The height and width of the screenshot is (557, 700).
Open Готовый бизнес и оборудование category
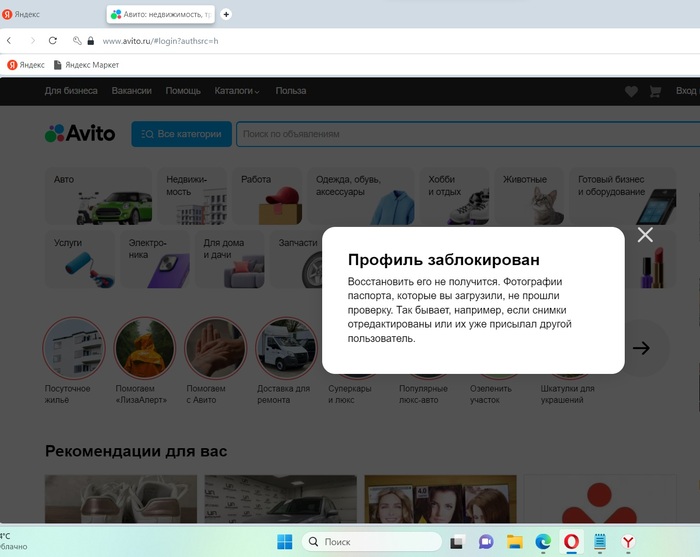623,196
